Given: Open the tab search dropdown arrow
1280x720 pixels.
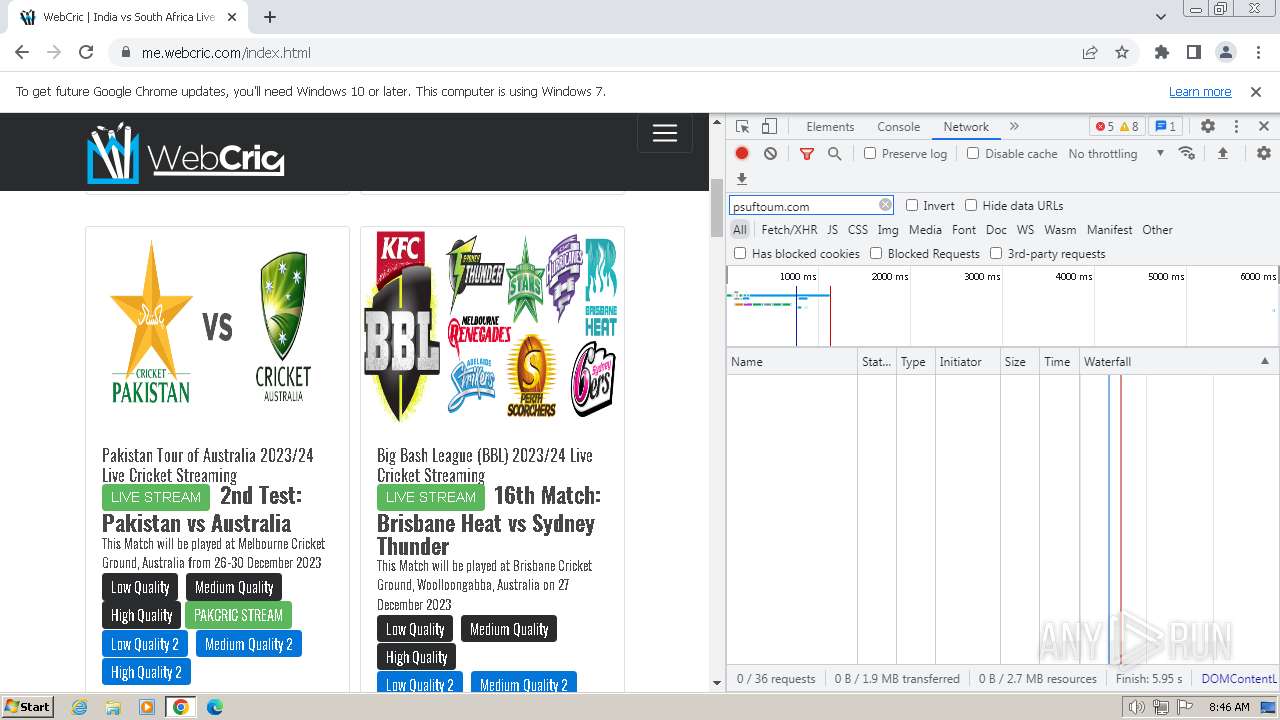Looking at the screenshot, I should click(1160, 17).
